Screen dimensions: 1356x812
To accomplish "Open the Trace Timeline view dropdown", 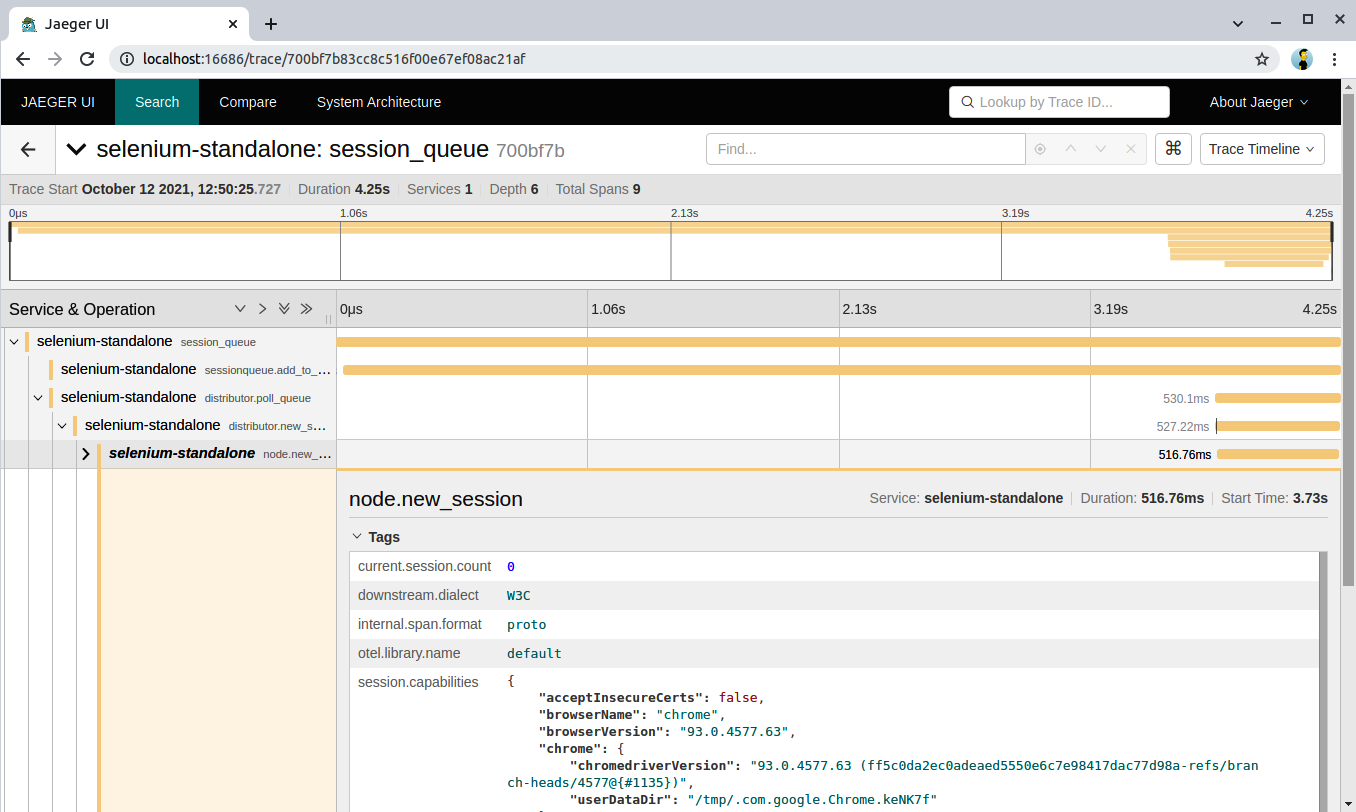I will pyautogui.click(x=1261, y=149).
